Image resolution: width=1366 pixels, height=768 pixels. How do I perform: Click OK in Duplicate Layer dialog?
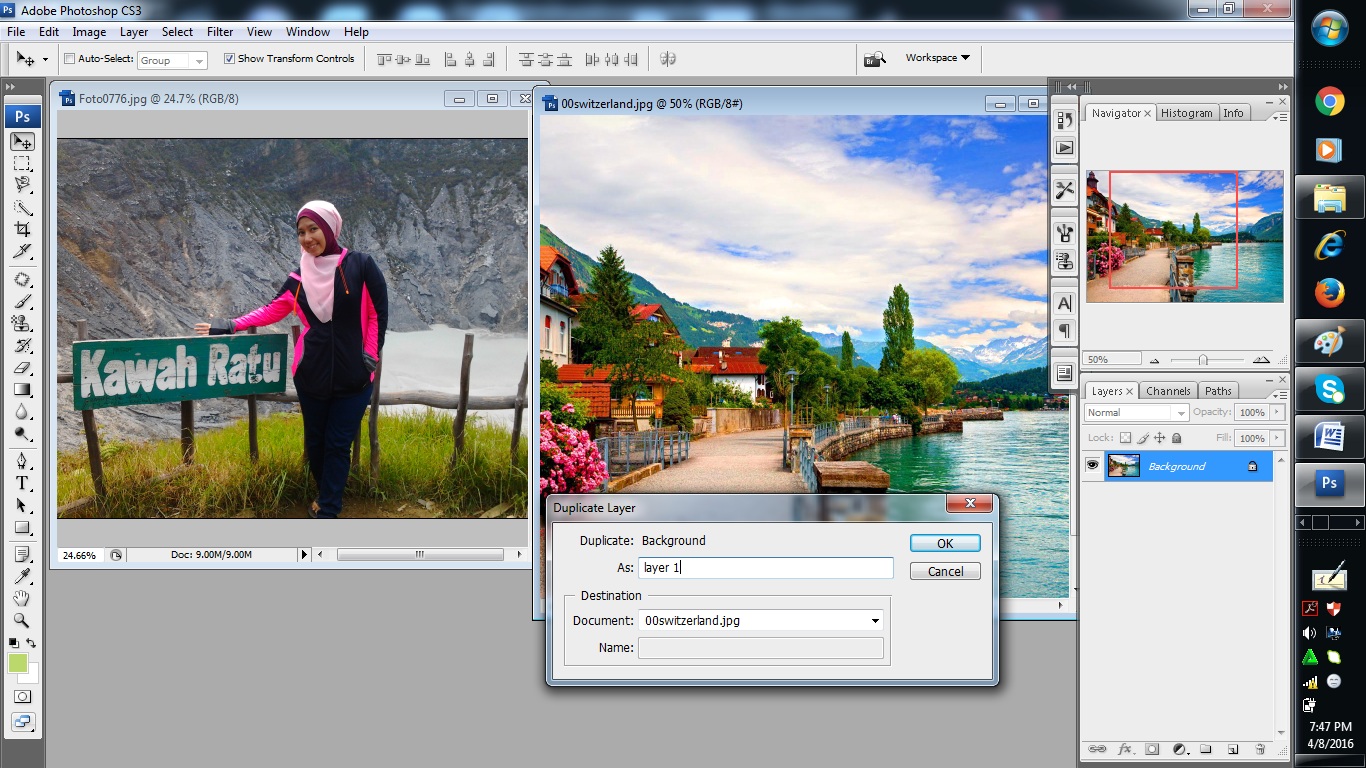(944, 543)
